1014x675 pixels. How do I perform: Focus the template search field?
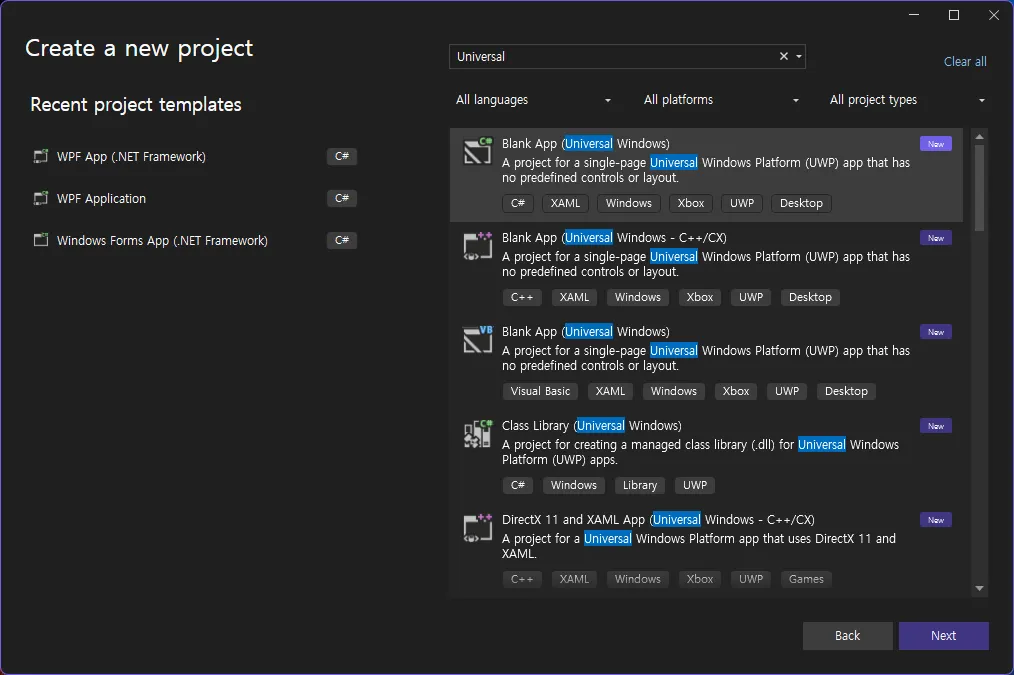click(612, 57)
